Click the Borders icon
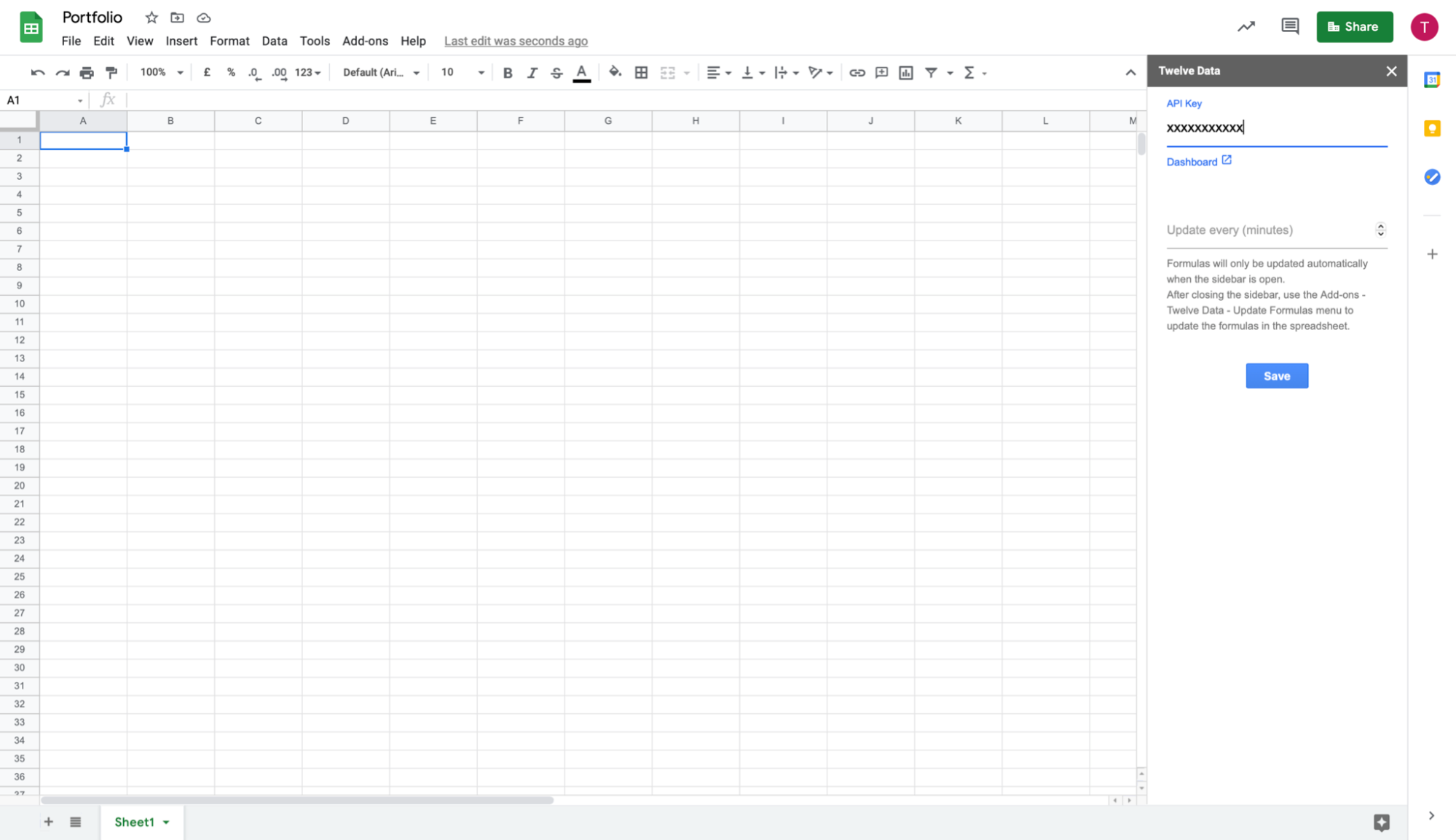 (x=641, y=73)
